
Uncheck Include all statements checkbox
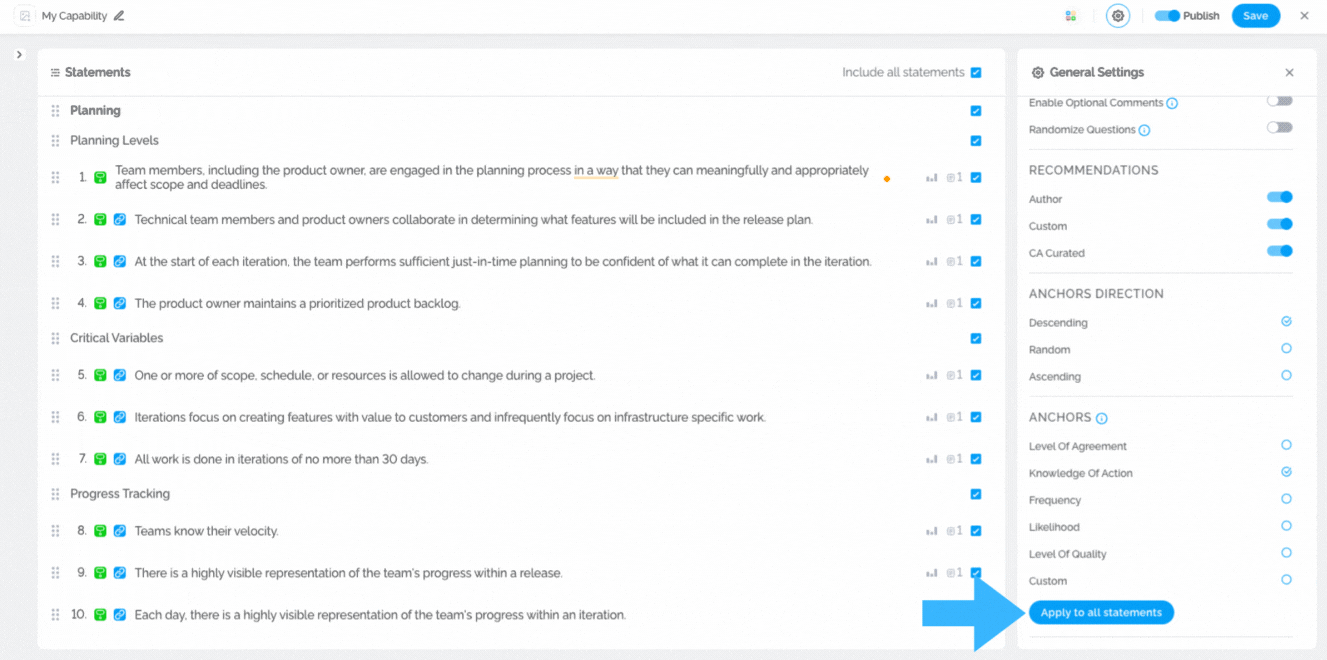pos(976,72)
